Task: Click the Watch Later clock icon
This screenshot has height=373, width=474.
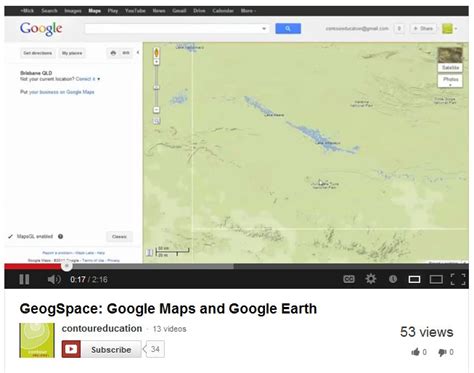Action: tap(393, 279)
